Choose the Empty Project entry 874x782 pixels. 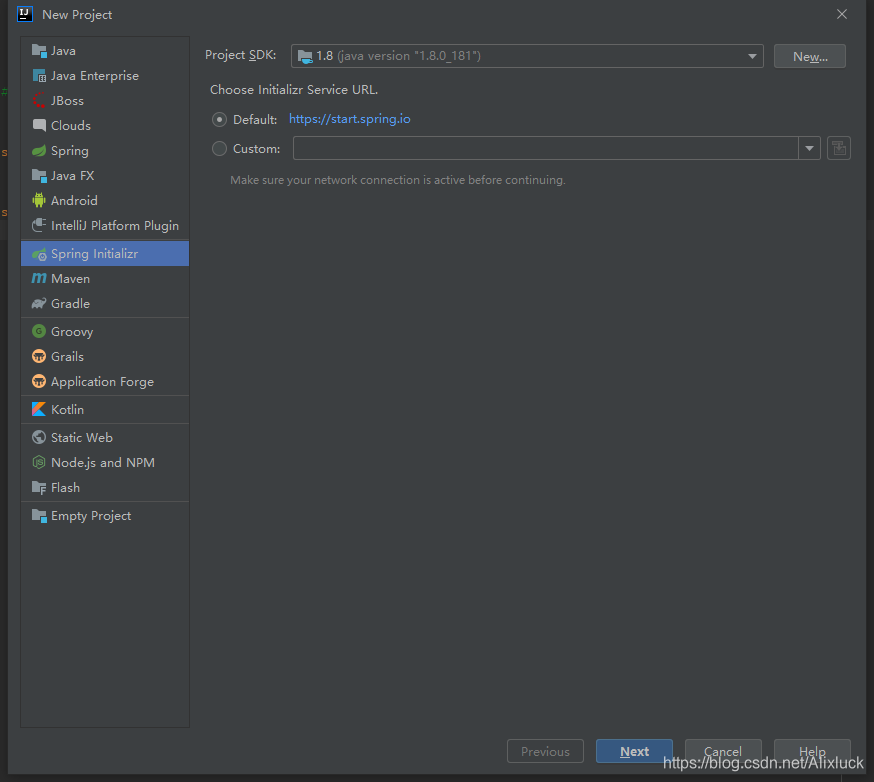pyautogui.click(x=105, y=516)
